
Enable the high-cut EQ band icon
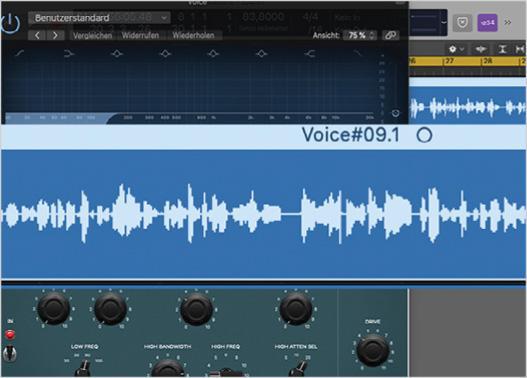358,53
